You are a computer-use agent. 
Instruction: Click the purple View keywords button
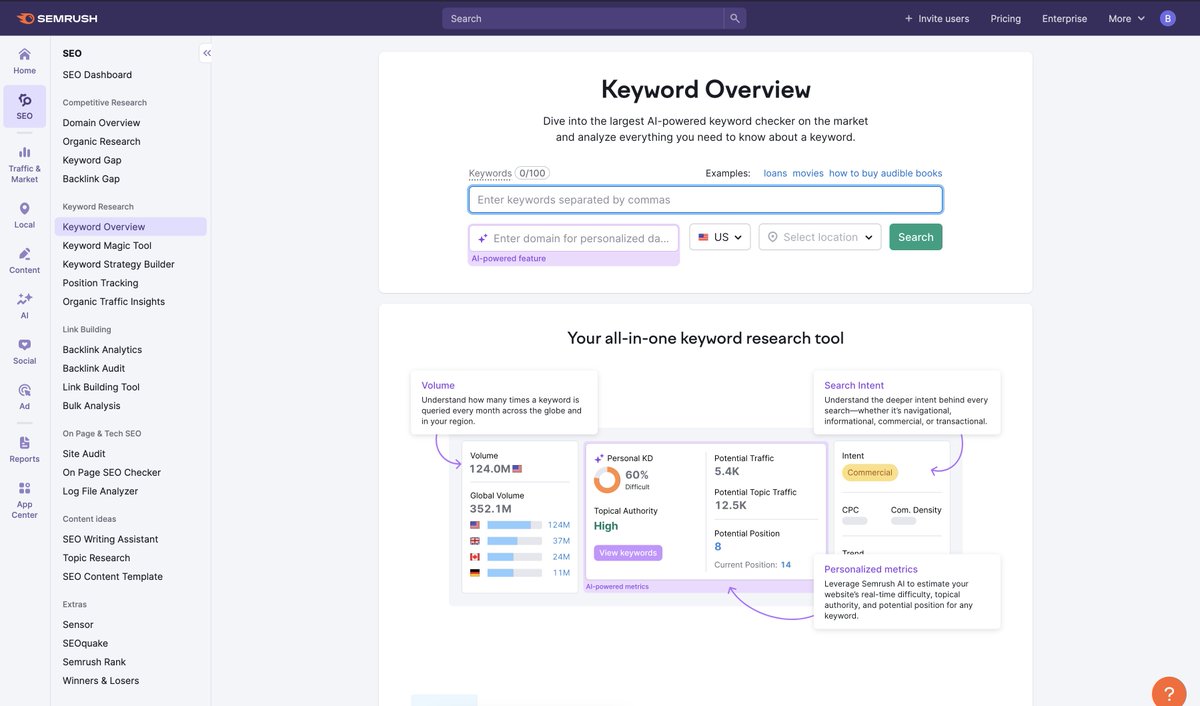(628, 553)
